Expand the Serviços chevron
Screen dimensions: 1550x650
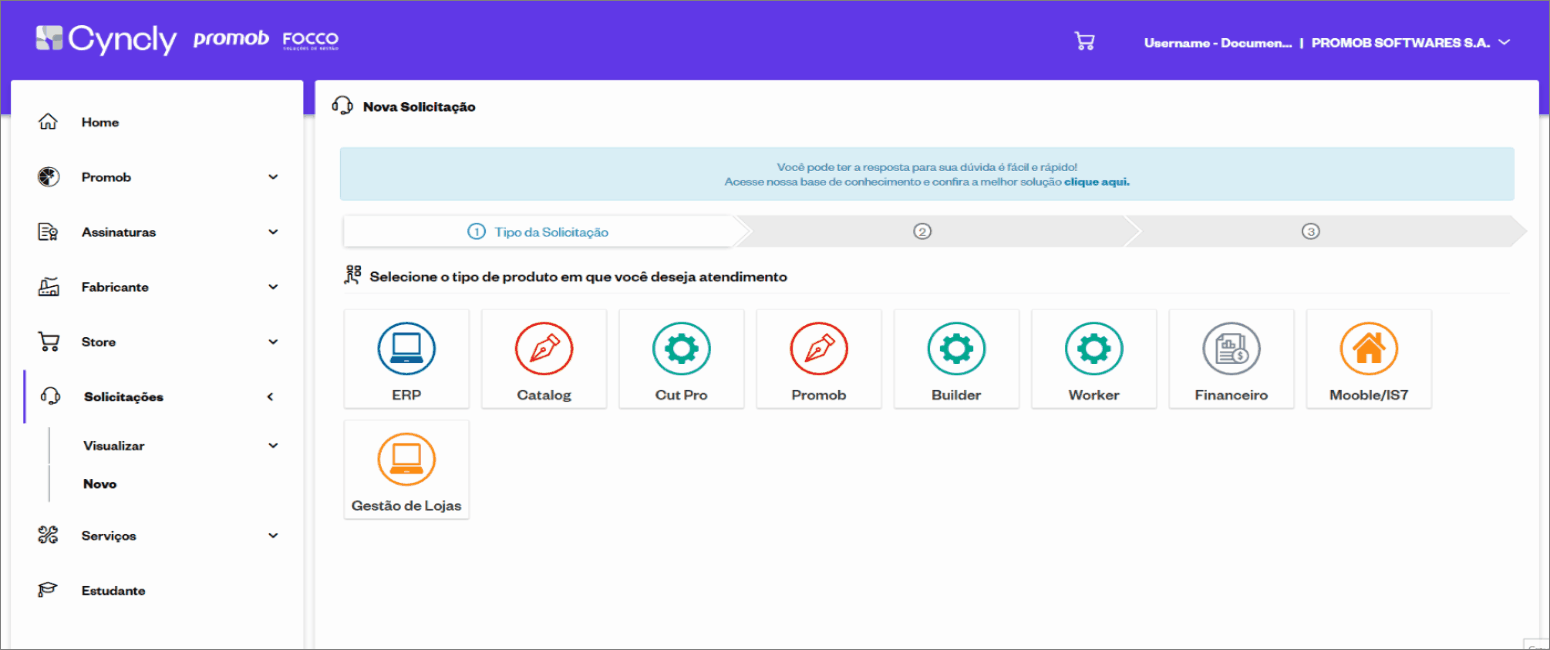coord(273,536)
